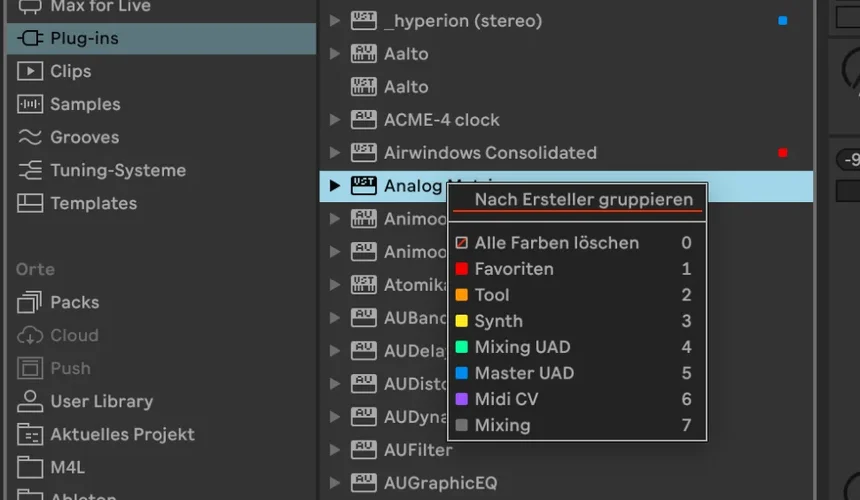Click the VST badge of Airwindows Consolidated
This screenshot has height=500, width=860.
[363, 152]
